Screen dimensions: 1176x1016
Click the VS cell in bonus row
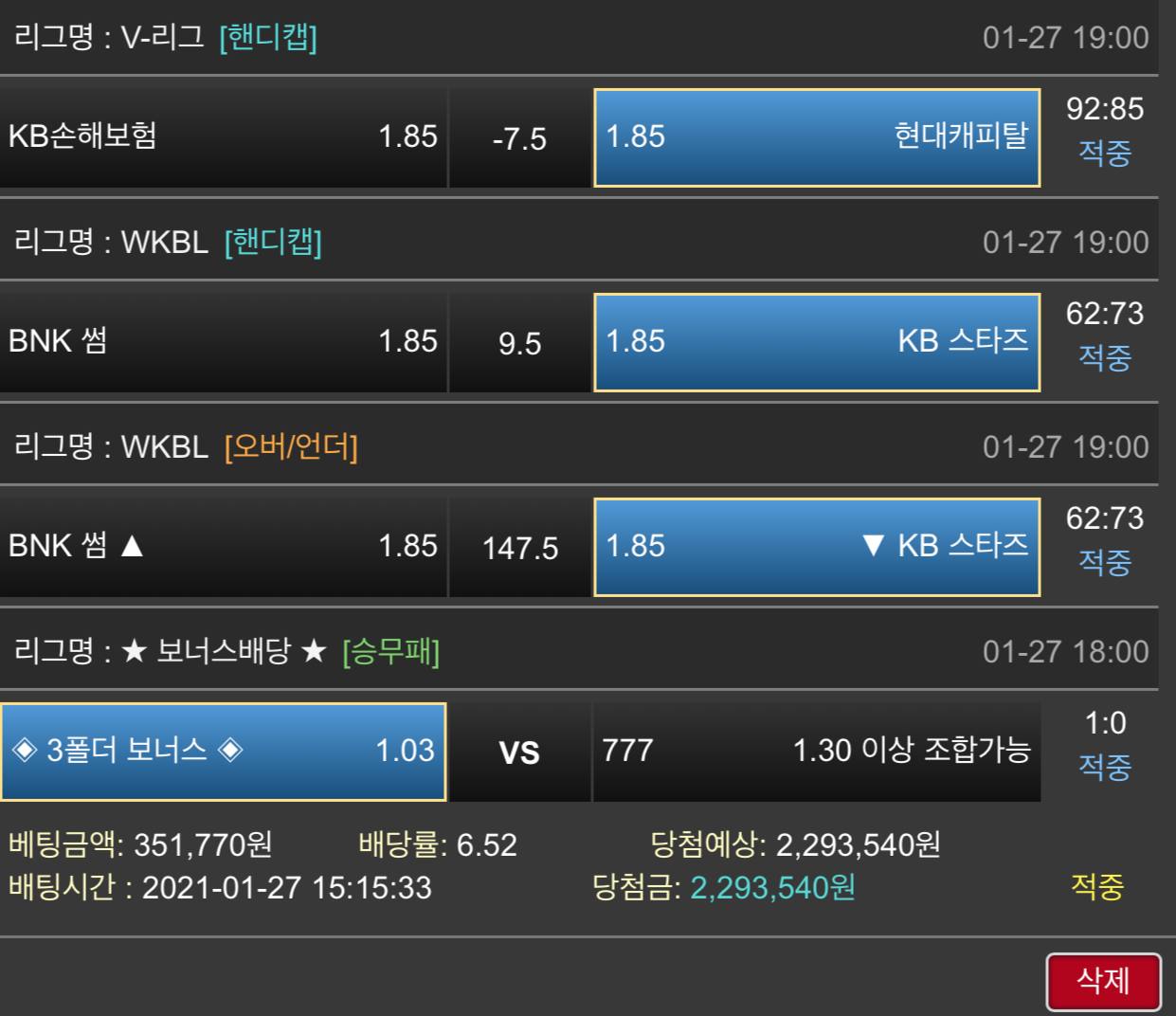[x=519, y=752]
